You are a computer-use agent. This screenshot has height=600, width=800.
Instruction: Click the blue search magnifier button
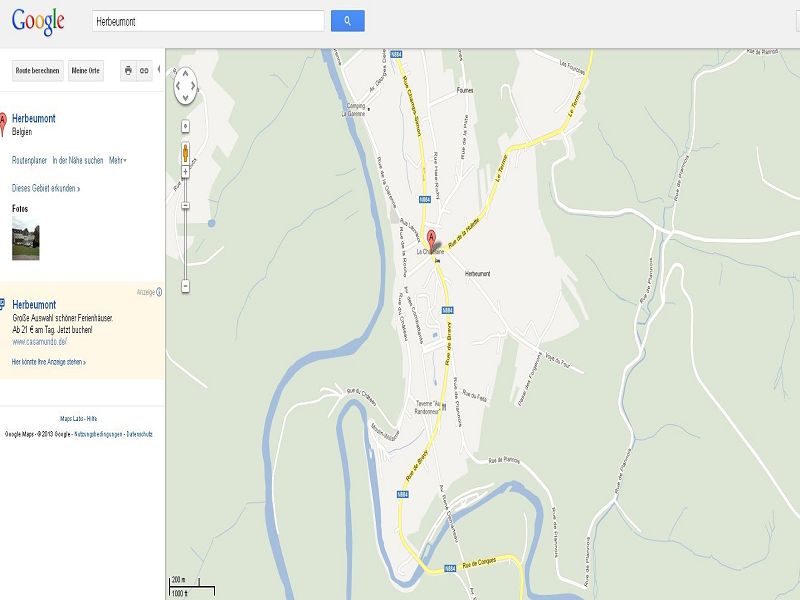(x=347, y=20)
